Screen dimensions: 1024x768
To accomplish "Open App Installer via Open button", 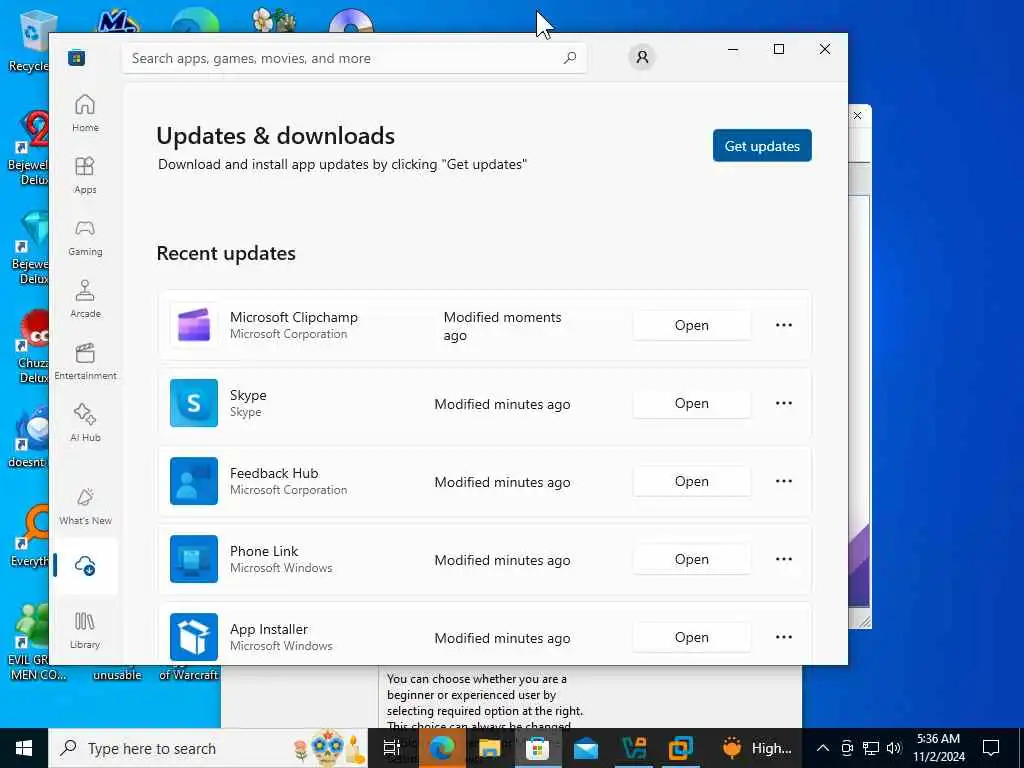I will (692, 637).
